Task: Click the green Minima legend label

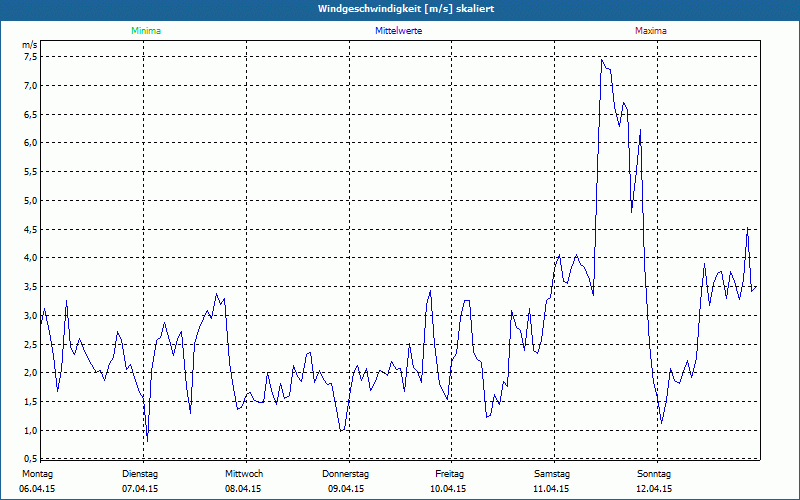Action: pyautogui.click(x=146, y=31)
